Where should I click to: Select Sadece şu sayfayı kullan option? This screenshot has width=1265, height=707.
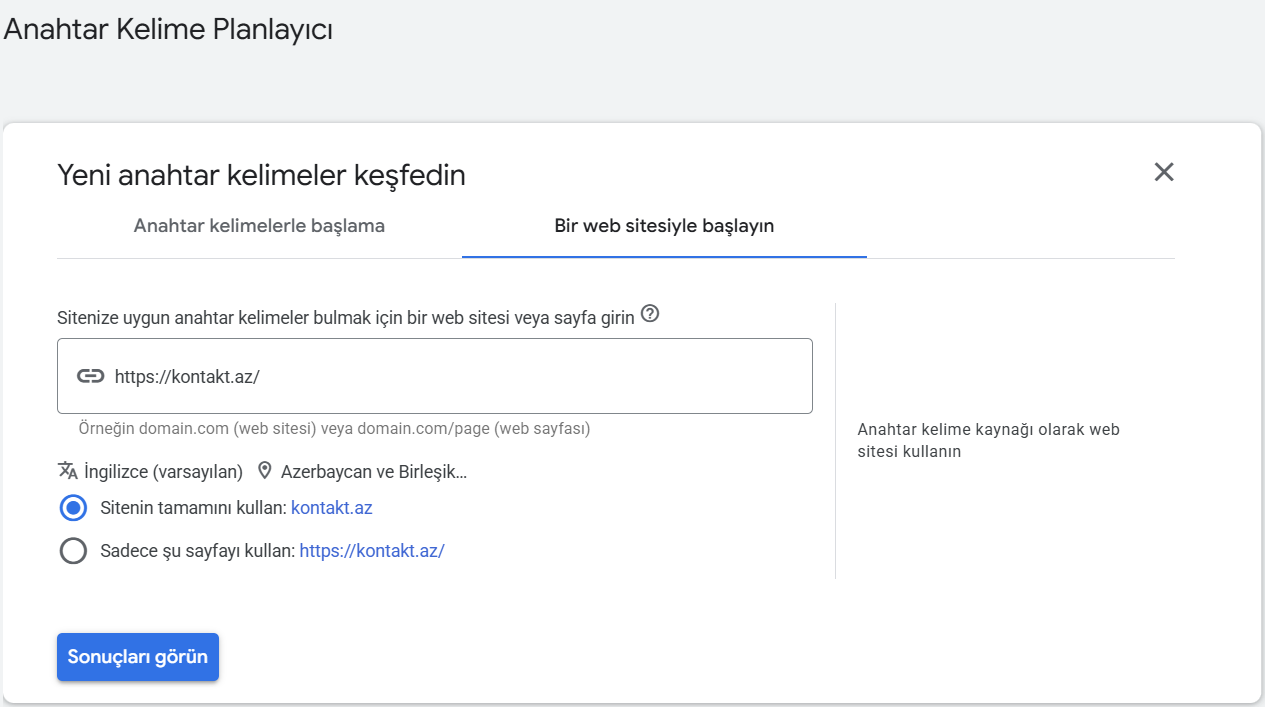point(73,550)
